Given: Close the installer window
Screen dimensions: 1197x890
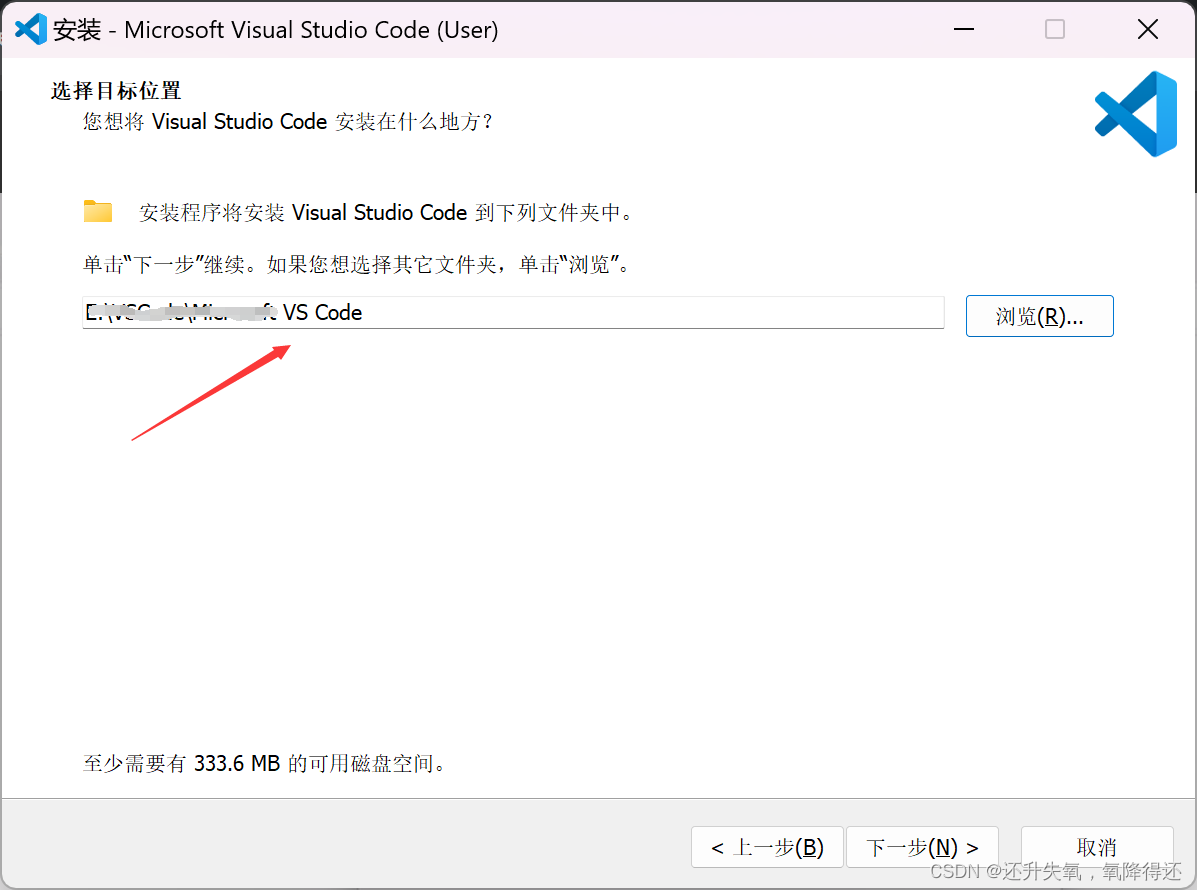Looking at the screenshot, I should (x=1147, y=30).
